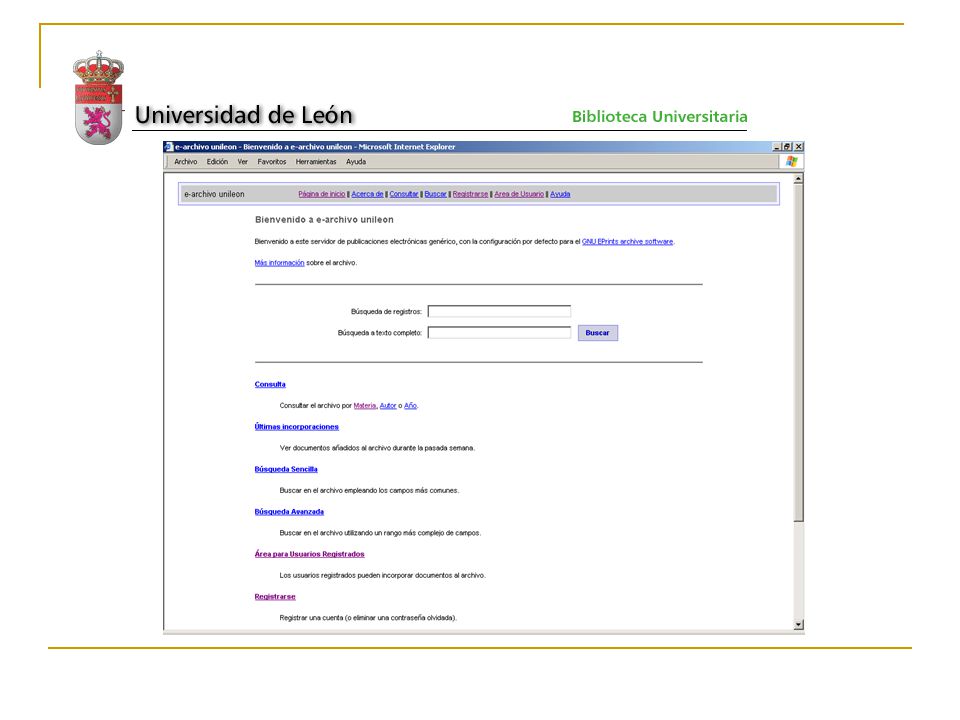Image resolution: width=960 pixels, height=720 pixels.
Task: Restore the Internet Explorer window
Action: pyautogui.click(x=787, y=147)
